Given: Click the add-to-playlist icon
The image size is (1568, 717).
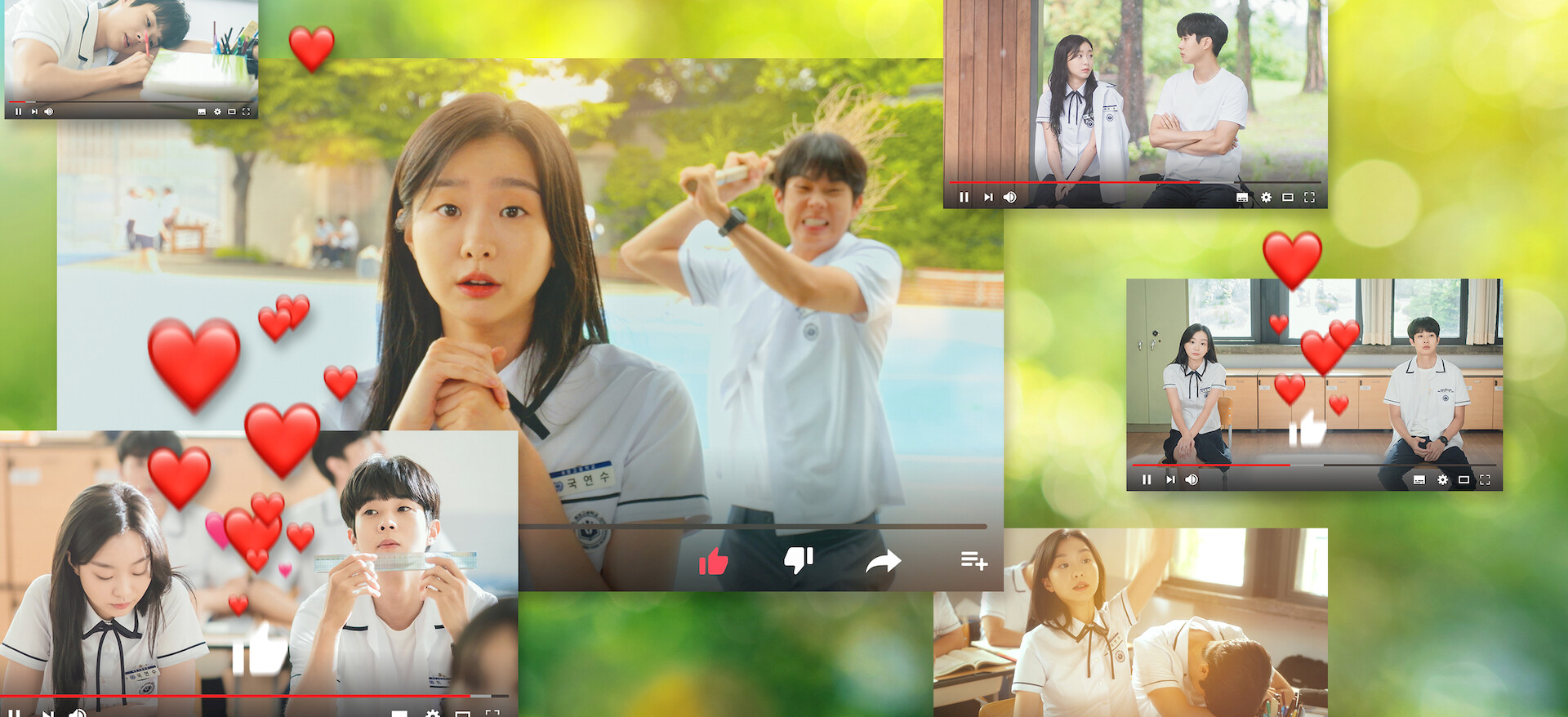Looking at the screenshot, I should tap(973, 560).
